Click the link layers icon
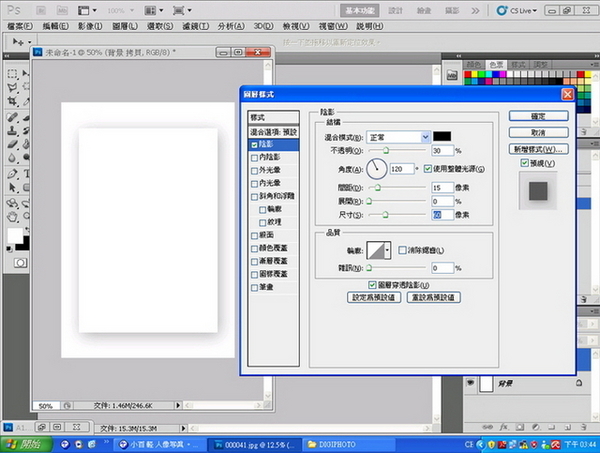This screenshot has height=453, width=600. pyautogui.click(x=488, y=427)
